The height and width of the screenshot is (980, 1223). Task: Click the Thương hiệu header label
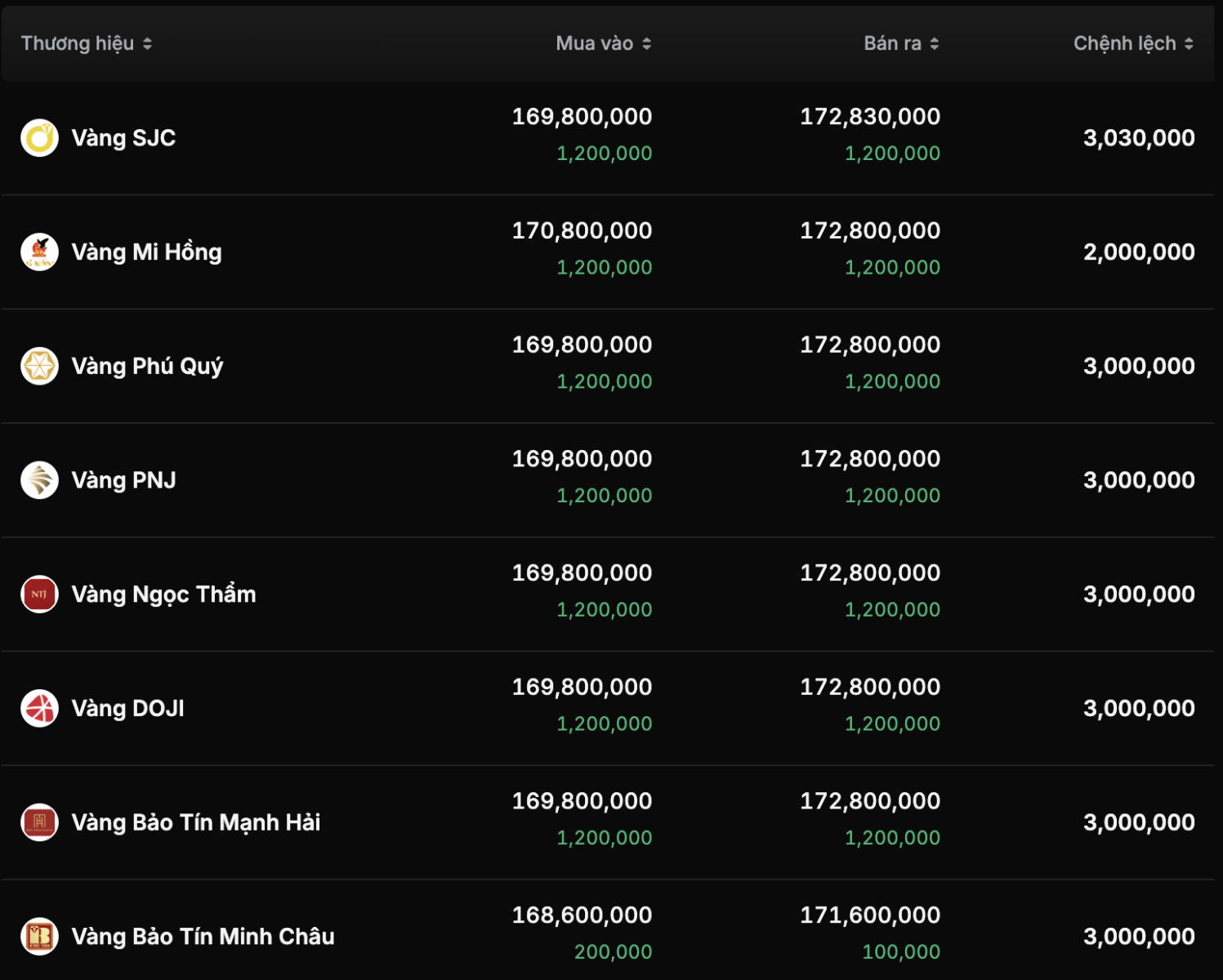pos(78,44)
